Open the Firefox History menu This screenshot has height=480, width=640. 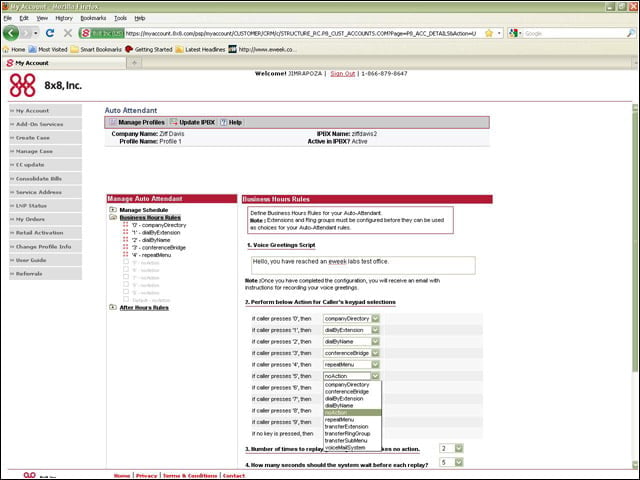pos(64,18)
